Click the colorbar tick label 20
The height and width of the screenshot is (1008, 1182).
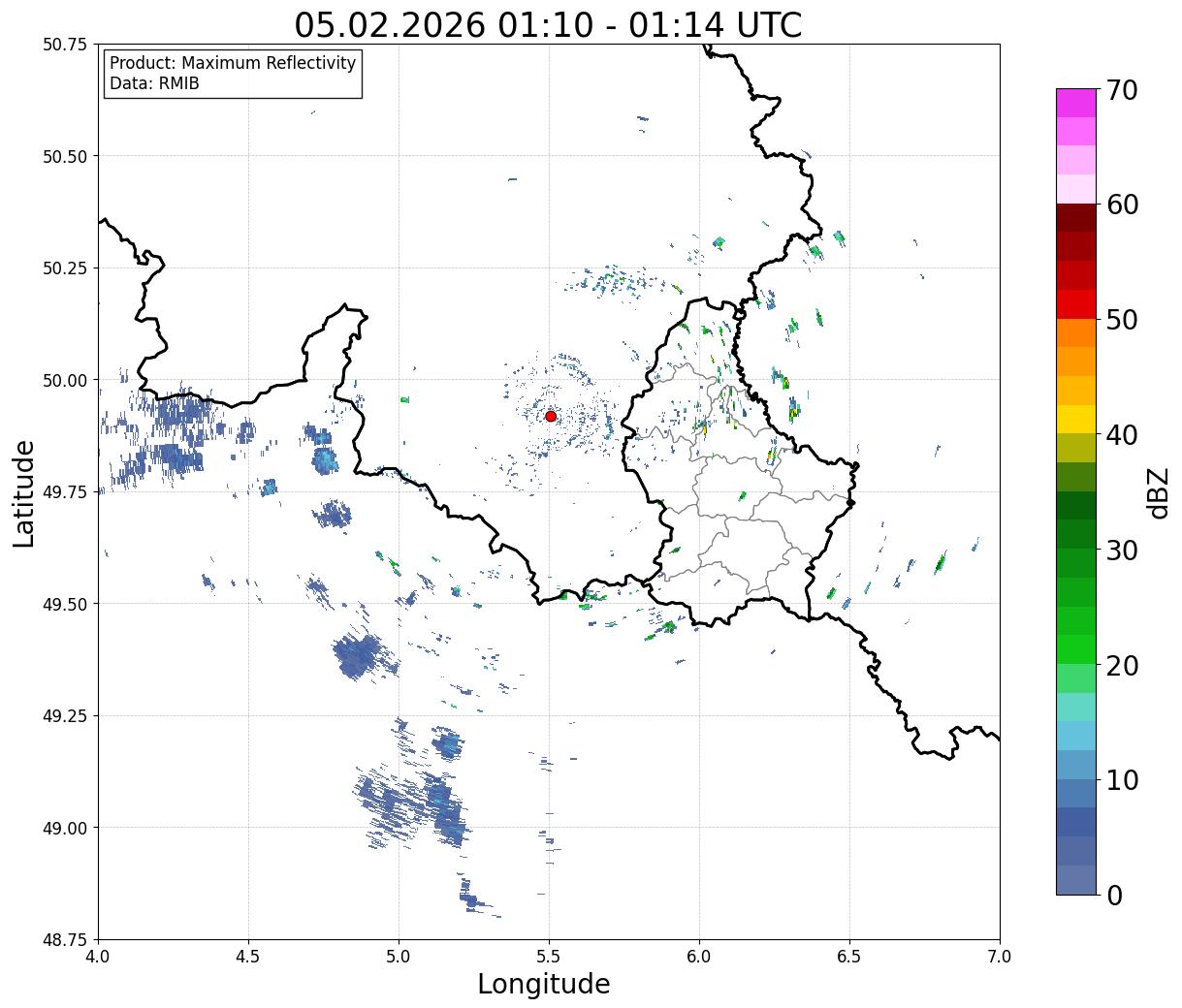click(1122, 665)
